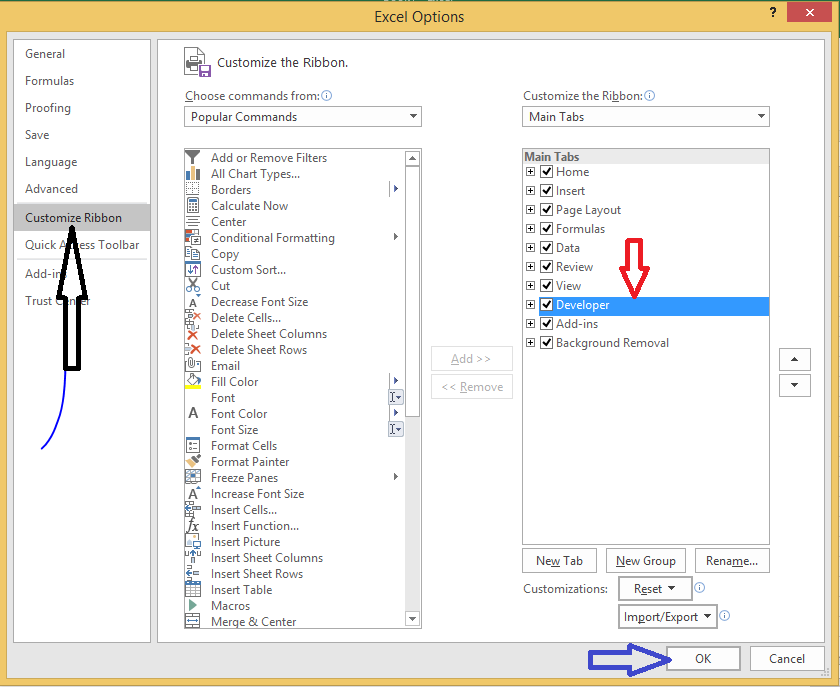This screenshot has height=687, width=840.
Task: Click the Freeze Panes icon
Action: [192, 477]
